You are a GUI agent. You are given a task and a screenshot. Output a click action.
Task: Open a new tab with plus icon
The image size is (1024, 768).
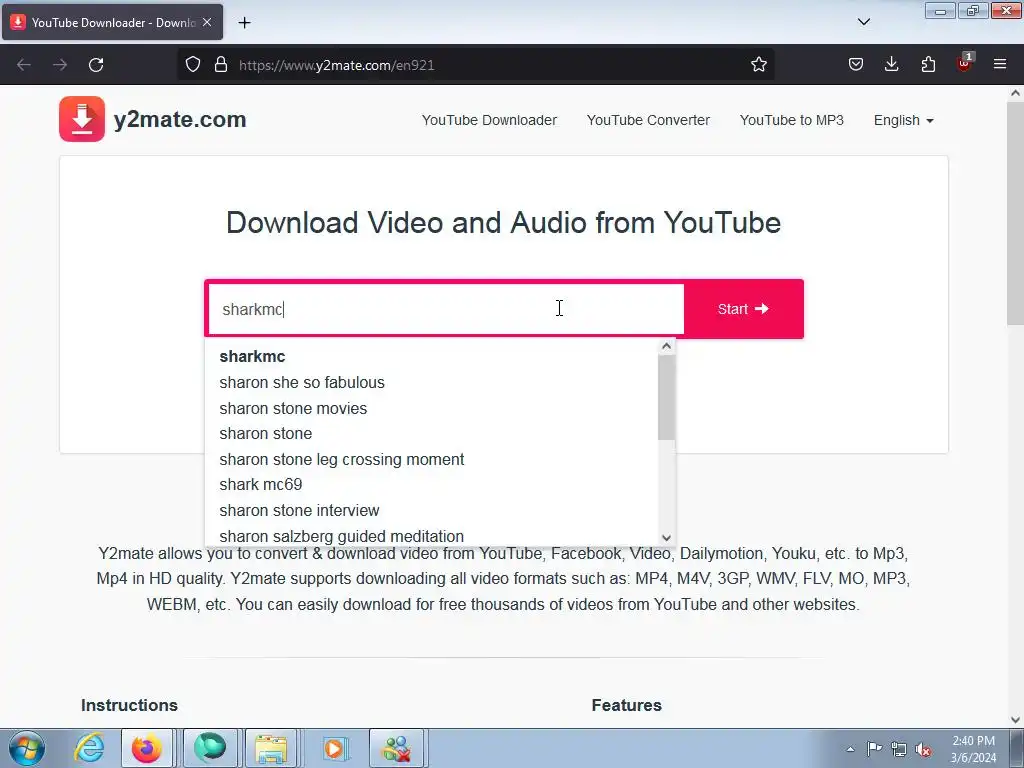[x=244, y=23]
